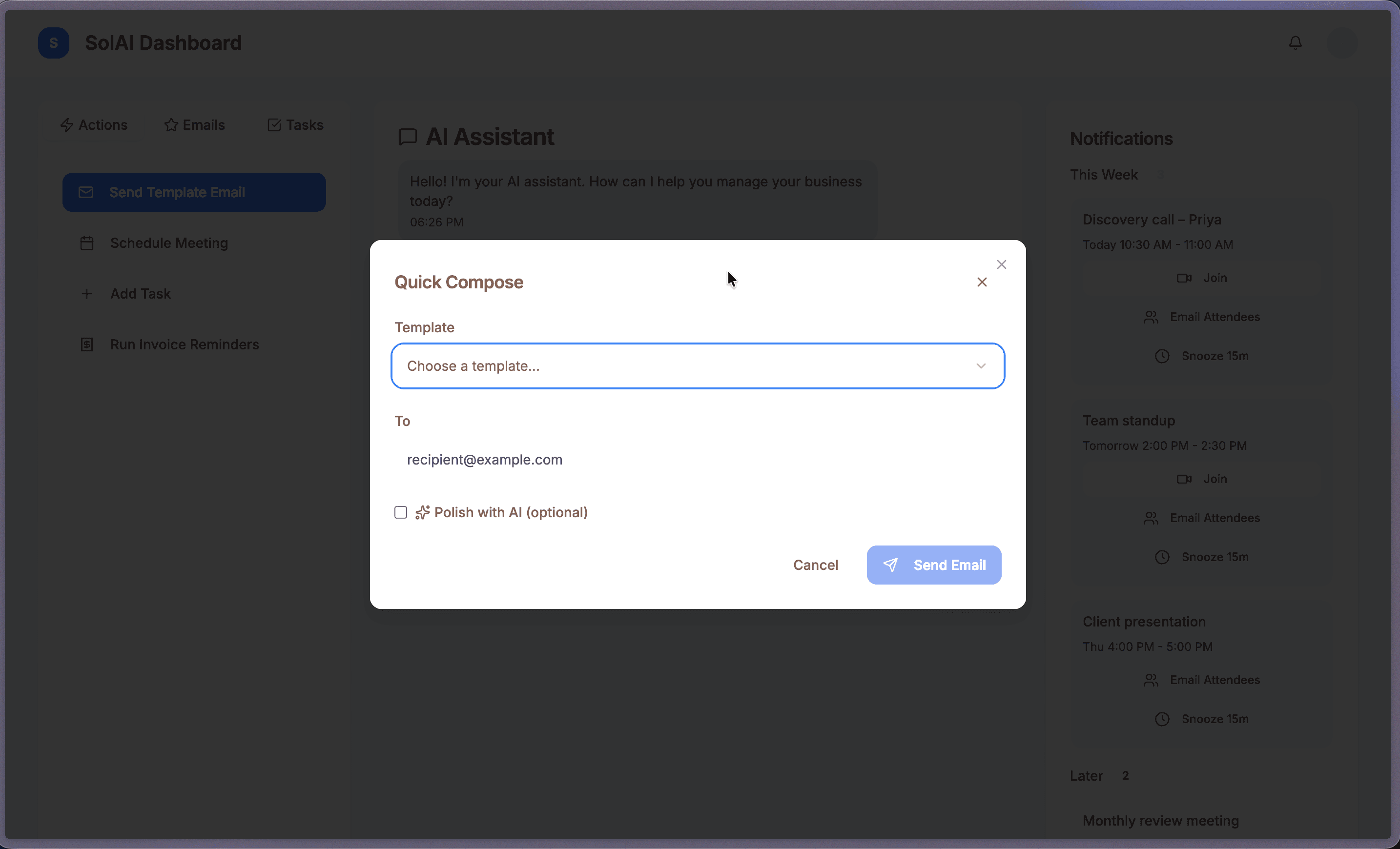Switch to the Emails tab

coord(194,125)
